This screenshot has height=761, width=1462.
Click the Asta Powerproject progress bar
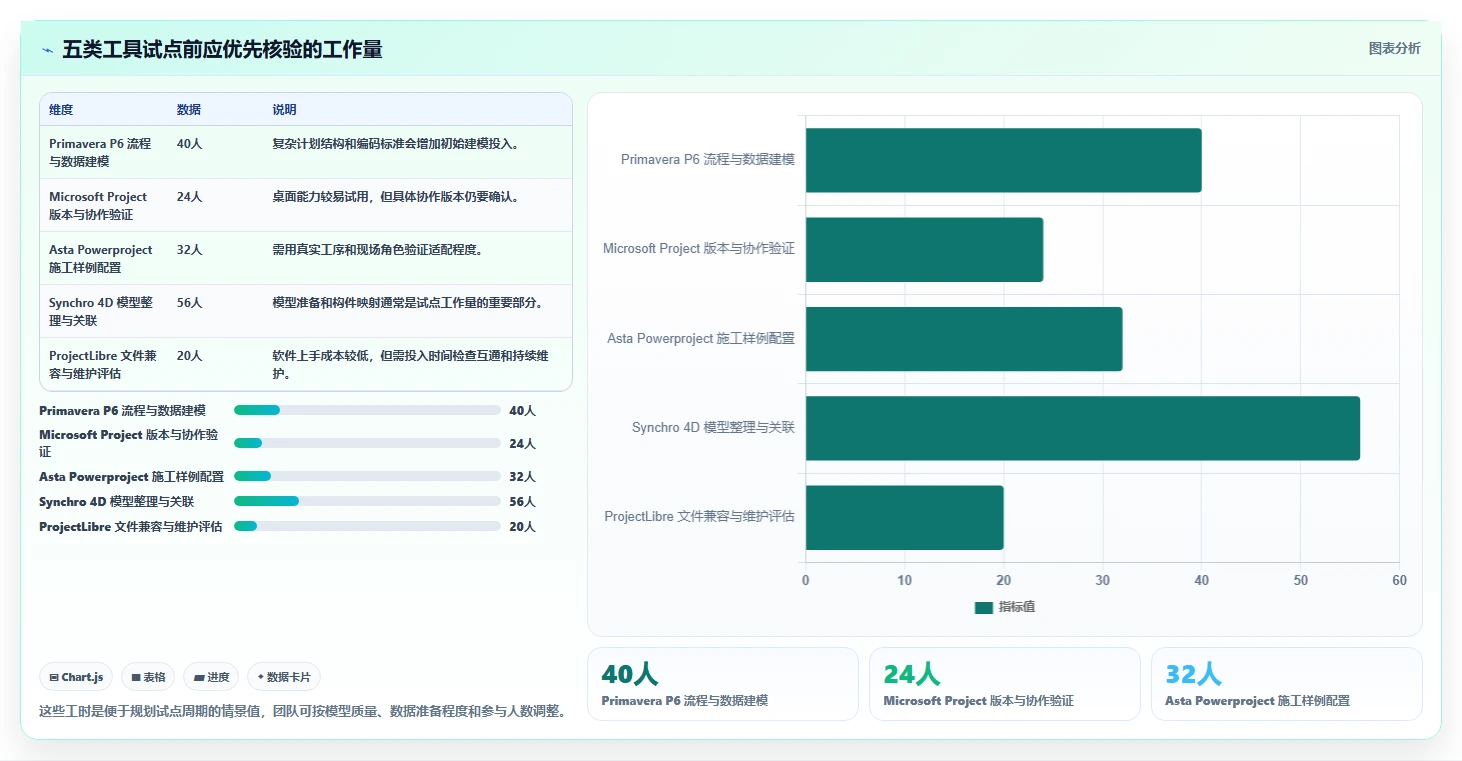[x=367, y=476]
